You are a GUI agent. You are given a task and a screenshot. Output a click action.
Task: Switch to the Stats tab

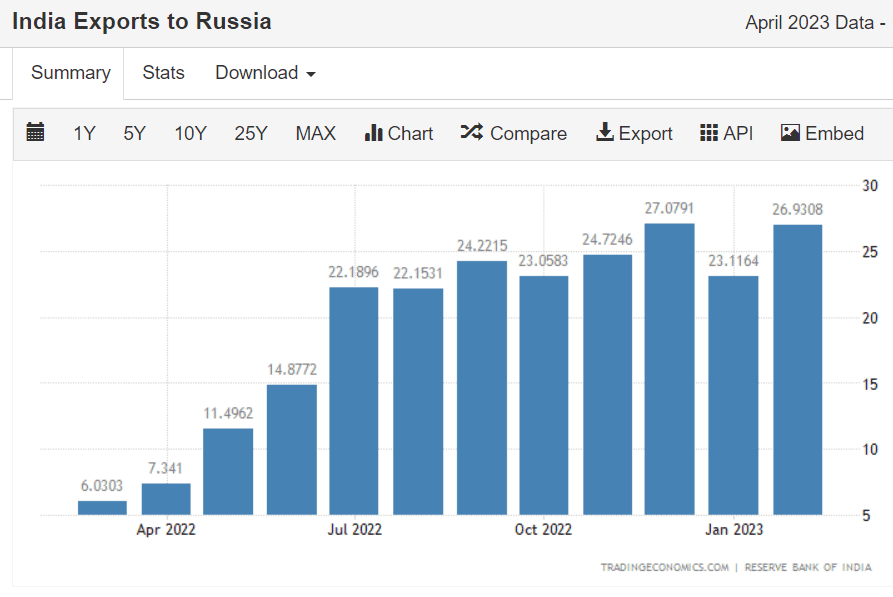pyautogui.click(x=163, y=72)
